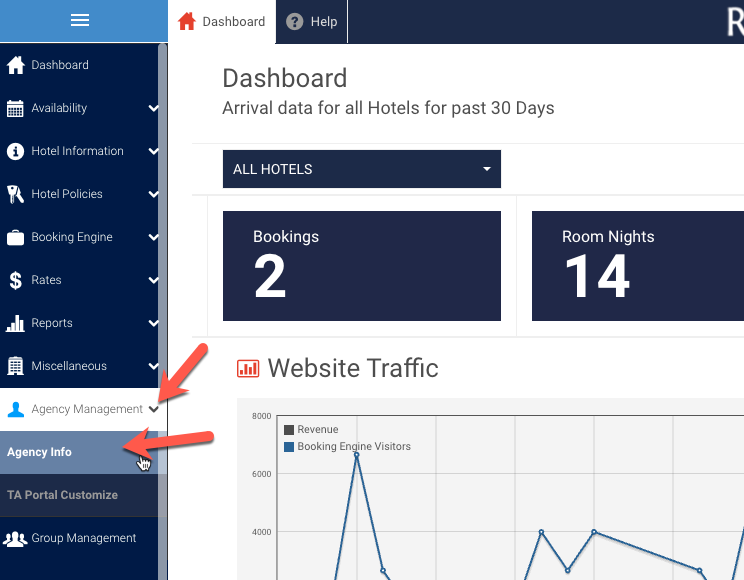Expand the Hotel Information chevron
744x580 pixels.
click(x=153, y=151)
